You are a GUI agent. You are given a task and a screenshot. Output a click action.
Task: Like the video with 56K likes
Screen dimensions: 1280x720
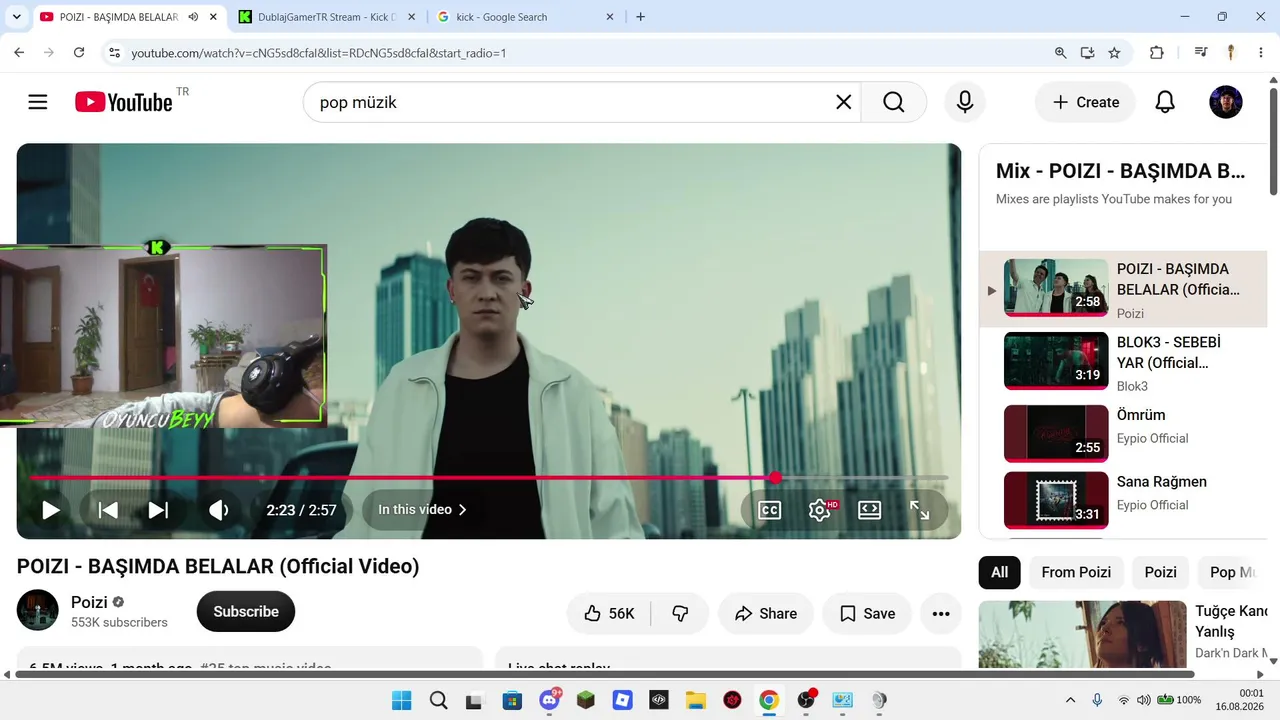(609, 613)
